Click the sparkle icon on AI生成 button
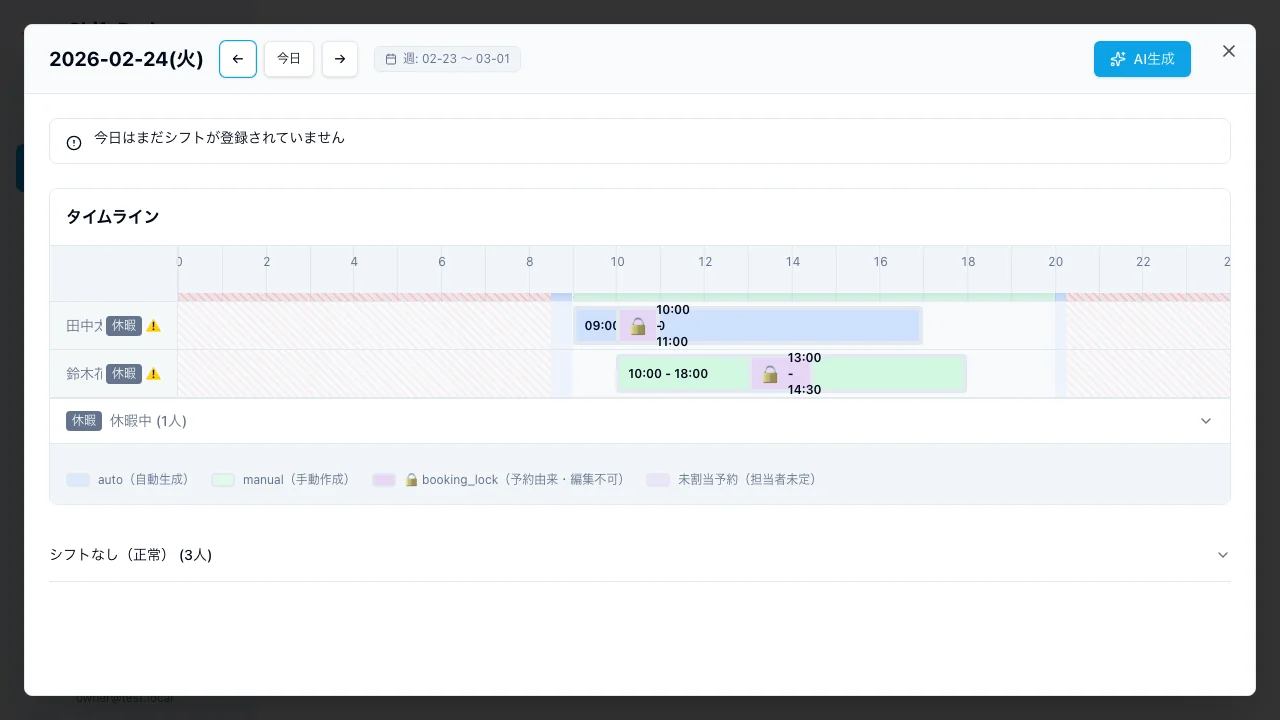1280x720 pixels. pos(1118,59)
